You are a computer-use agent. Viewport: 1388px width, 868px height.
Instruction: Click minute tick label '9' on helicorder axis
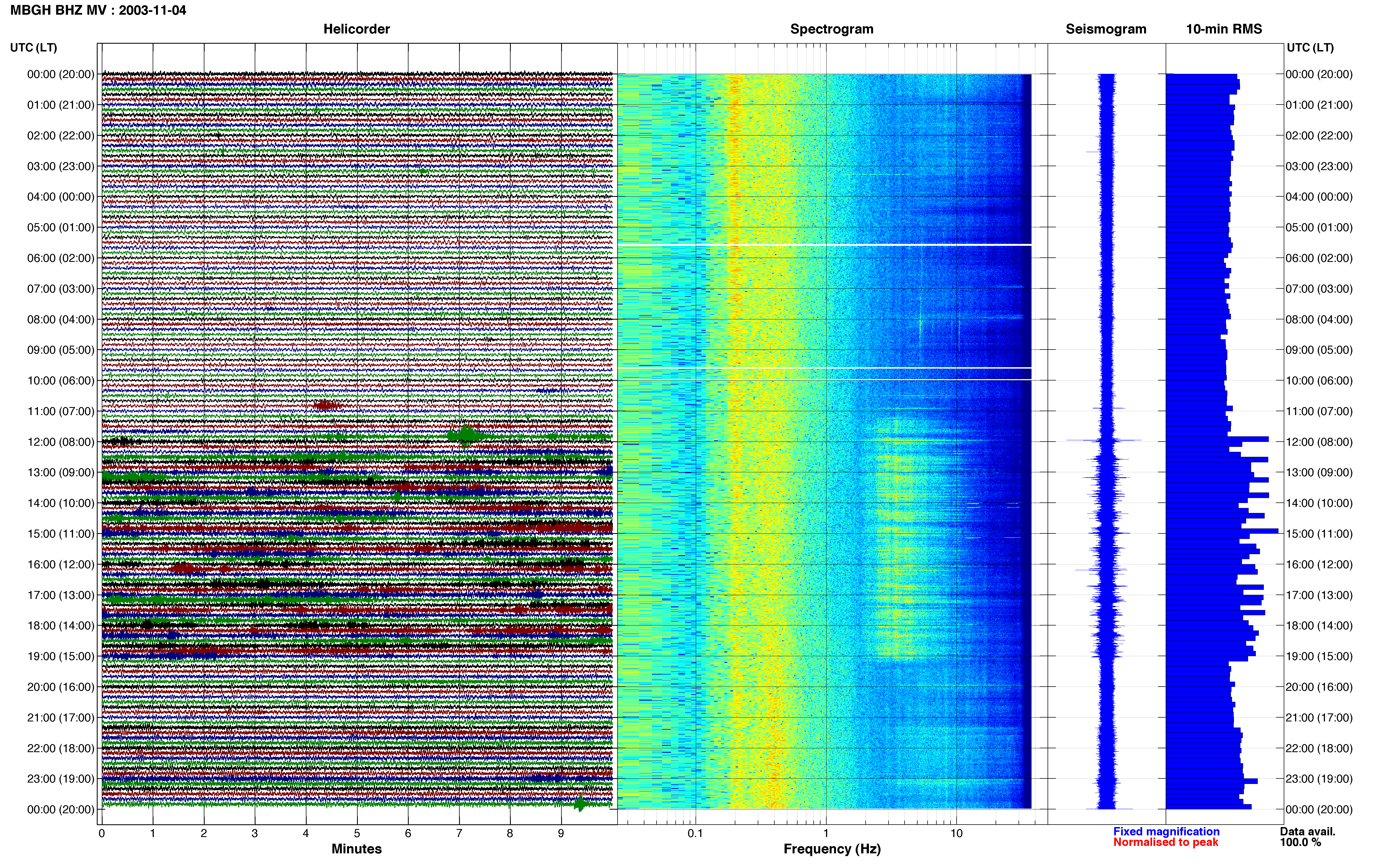click(x=561, y=833)
